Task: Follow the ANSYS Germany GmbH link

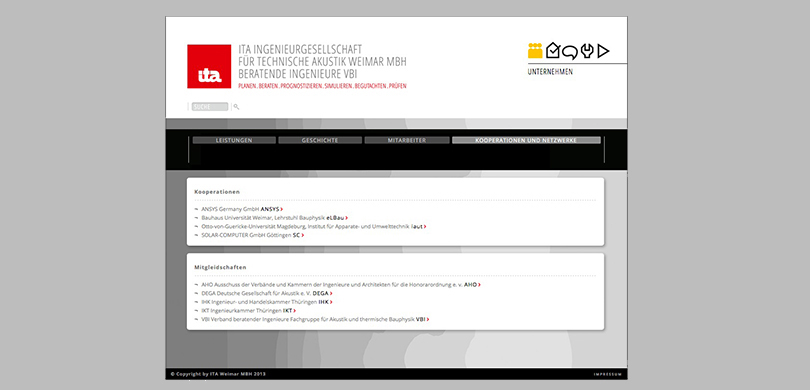Action: [242, 209]
